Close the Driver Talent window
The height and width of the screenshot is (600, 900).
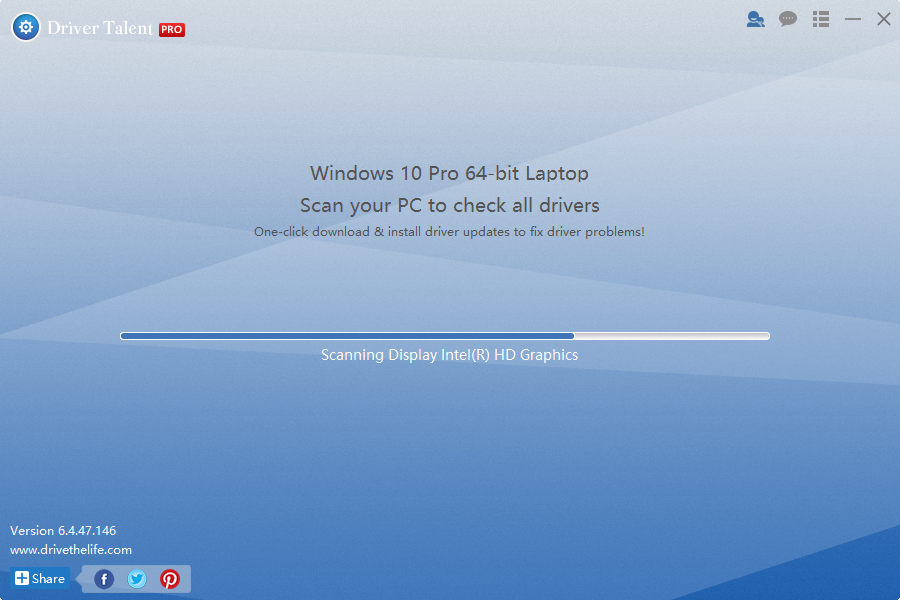point(883,19)
